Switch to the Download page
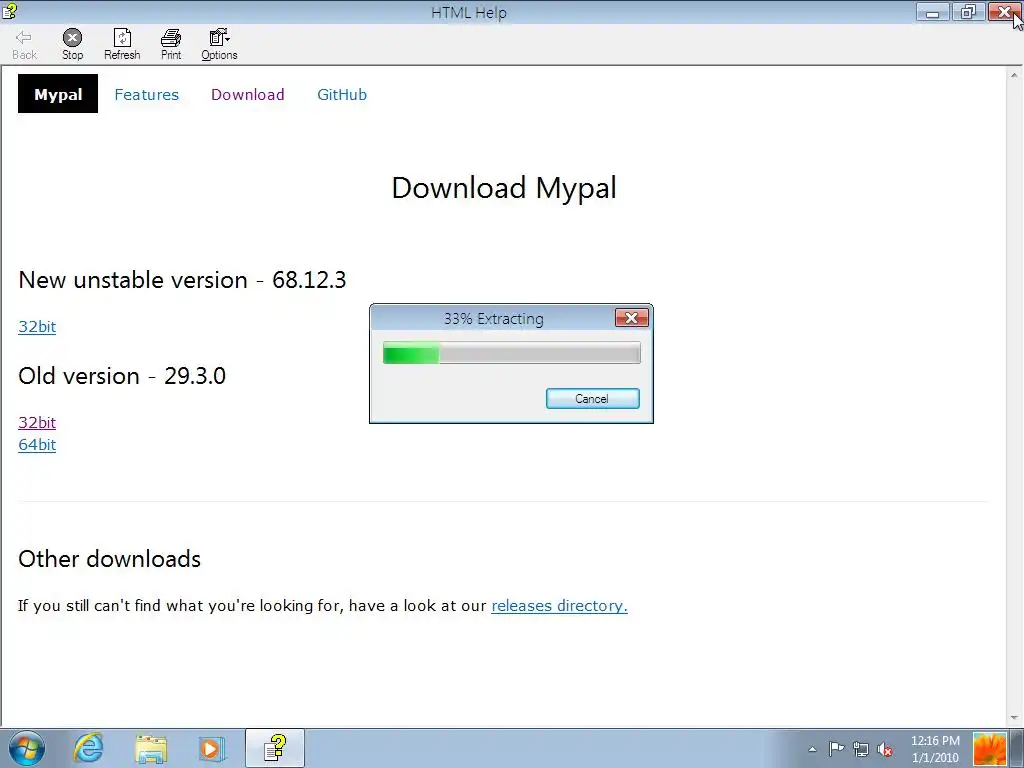 (248, 95)
